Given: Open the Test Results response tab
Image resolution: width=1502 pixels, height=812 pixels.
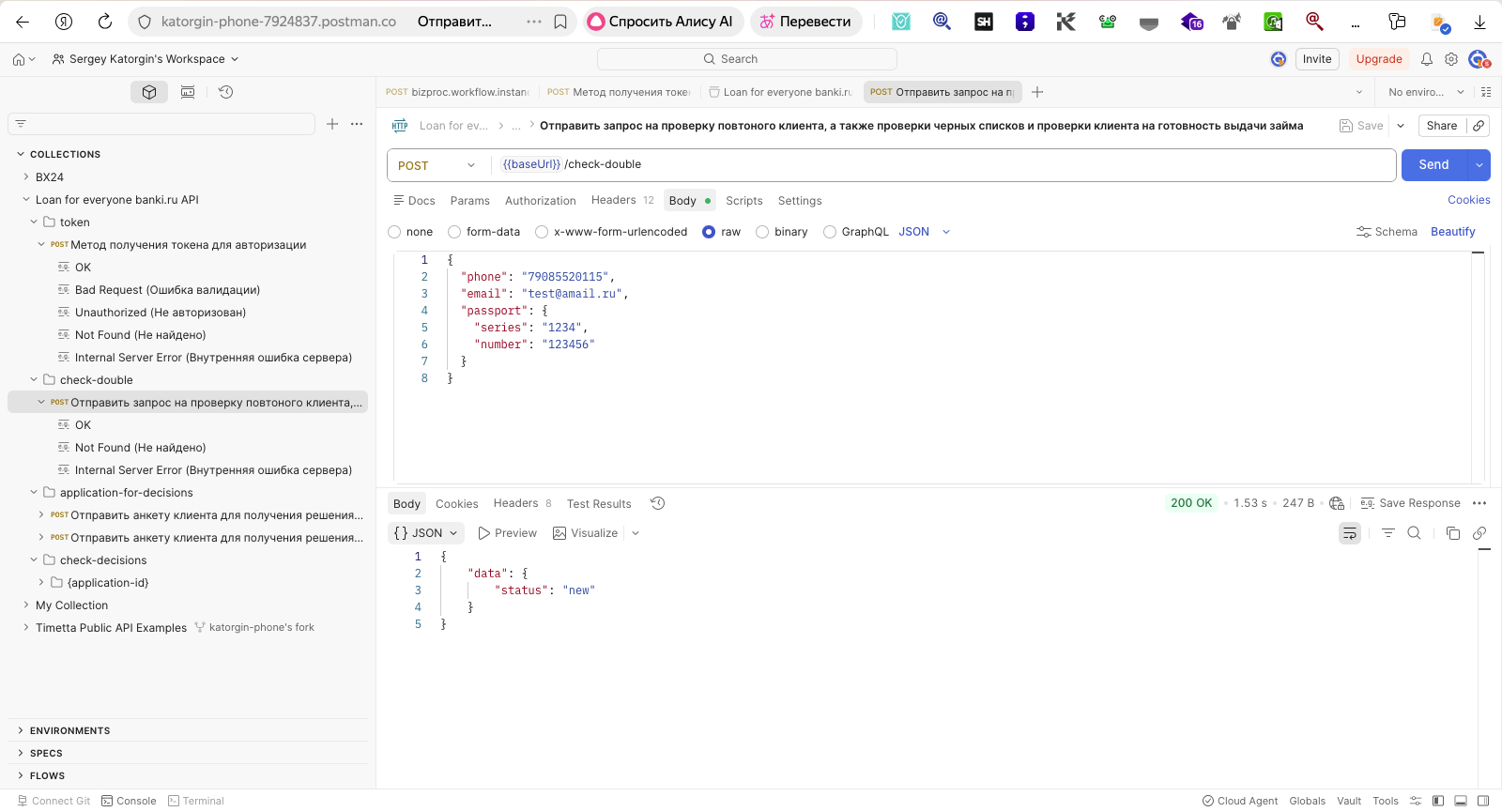Looking at the screenshot, I should 599,504.
